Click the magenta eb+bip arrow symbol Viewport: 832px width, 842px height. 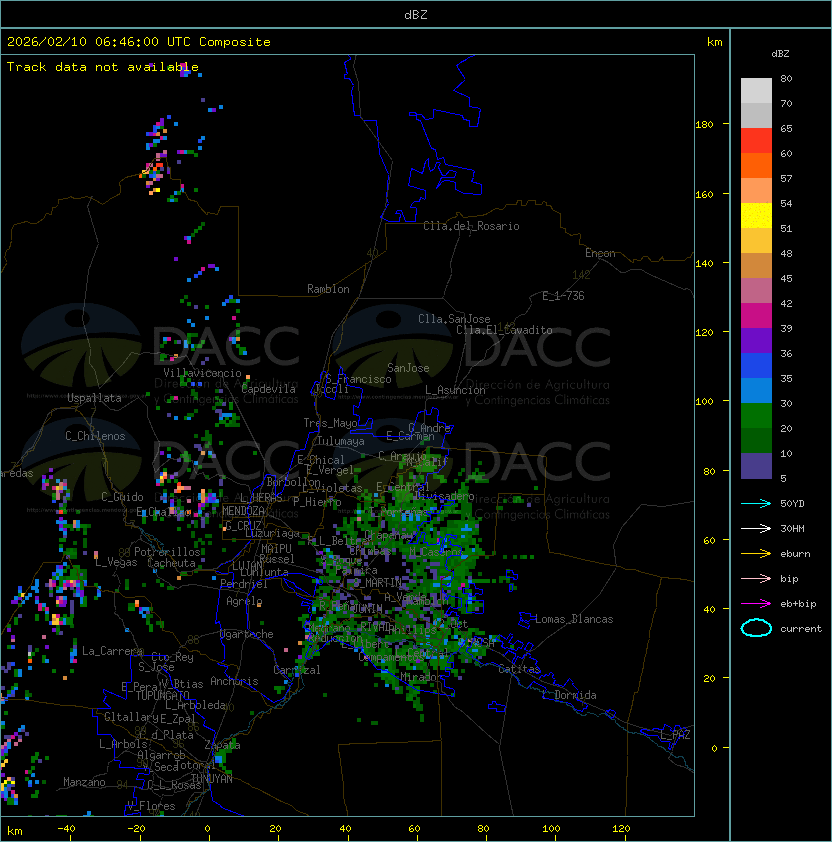click(756, 603)
